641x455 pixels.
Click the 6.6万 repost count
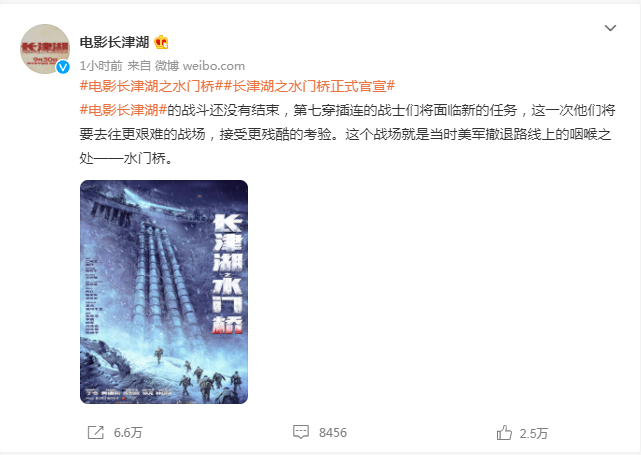pyautogui.click(x=128, y=433)
